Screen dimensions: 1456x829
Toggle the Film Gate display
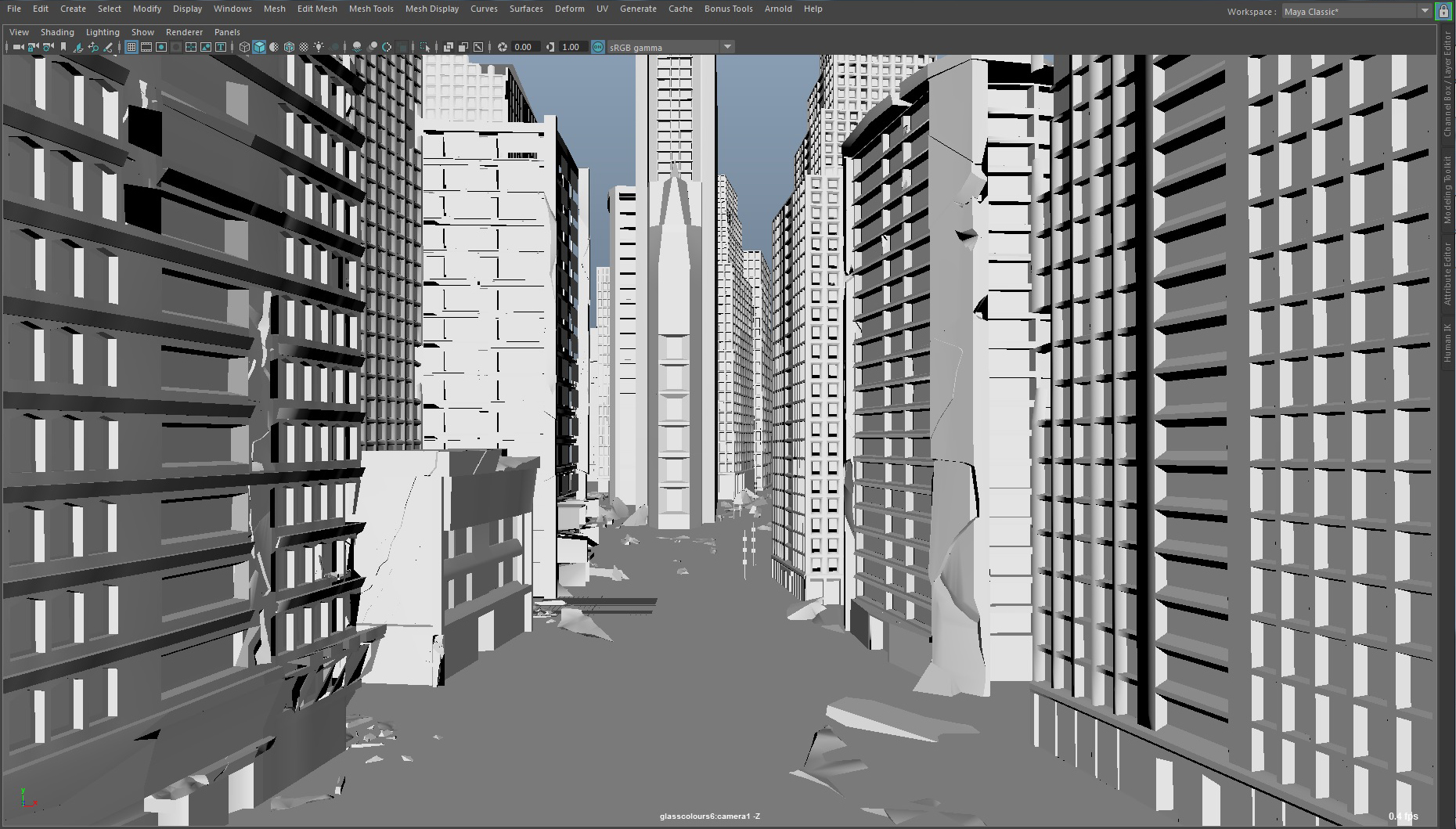[x=146, y=47]
